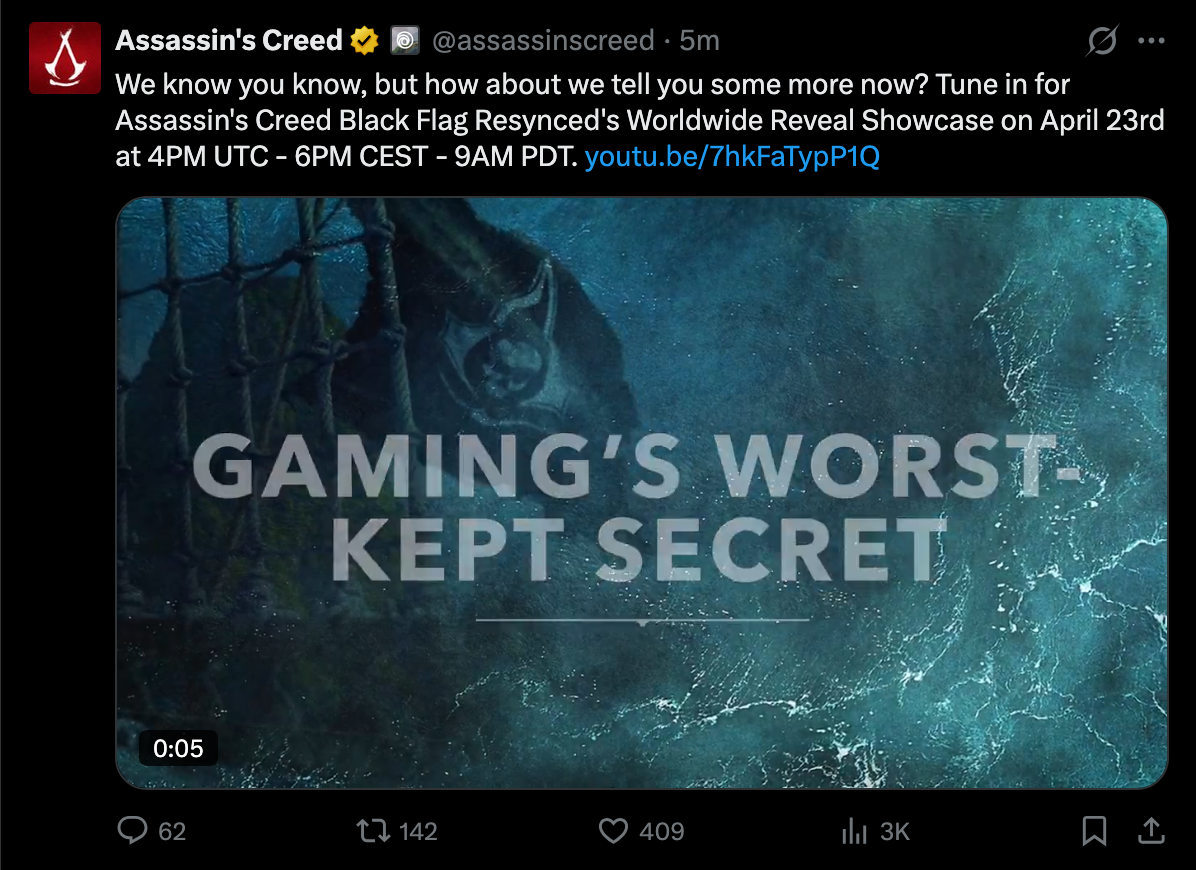Bookmark this post

pyautogui.click(x=1094, y=831)
